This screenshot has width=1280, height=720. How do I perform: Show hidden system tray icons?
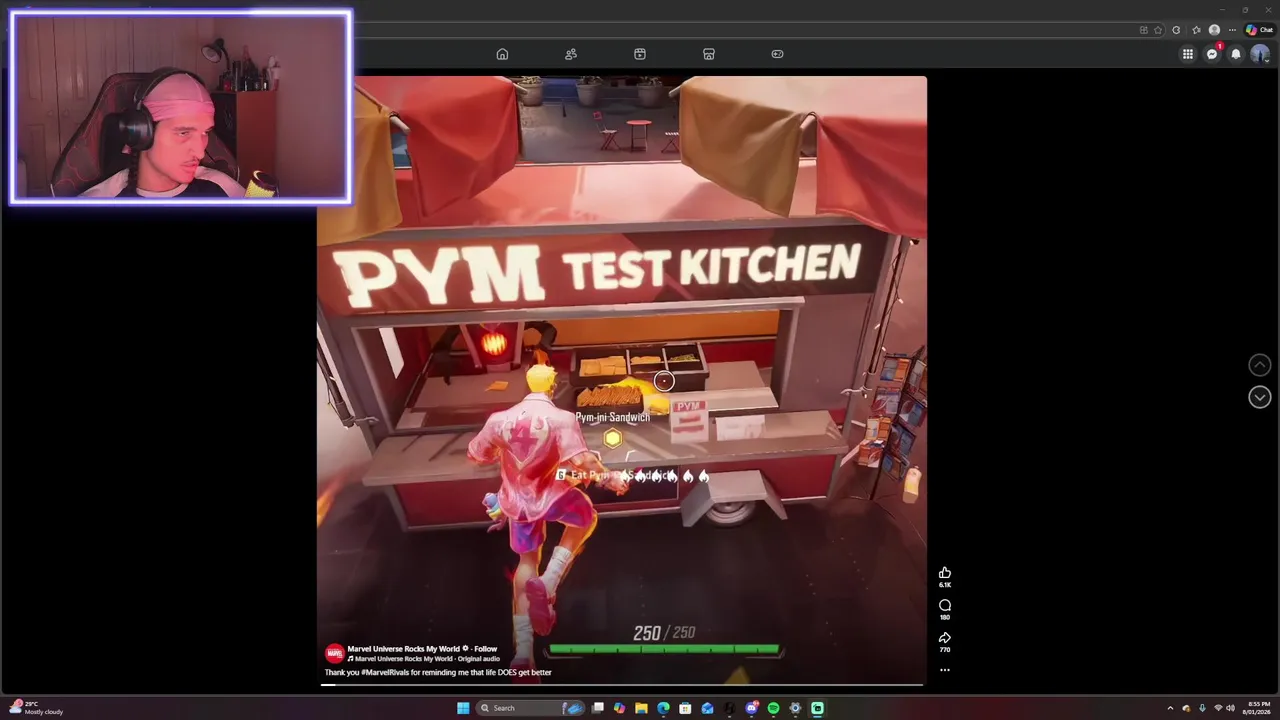[1170, 708]
